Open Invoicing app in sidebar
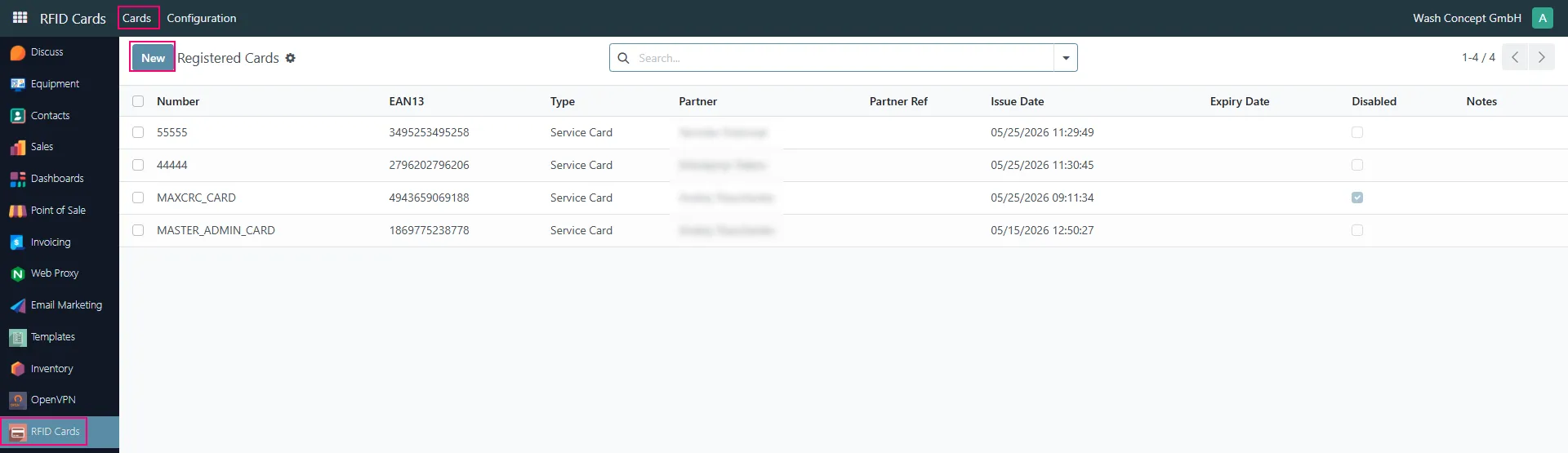The width and height of the screenshot is (1568, 453). click(60, 242)
